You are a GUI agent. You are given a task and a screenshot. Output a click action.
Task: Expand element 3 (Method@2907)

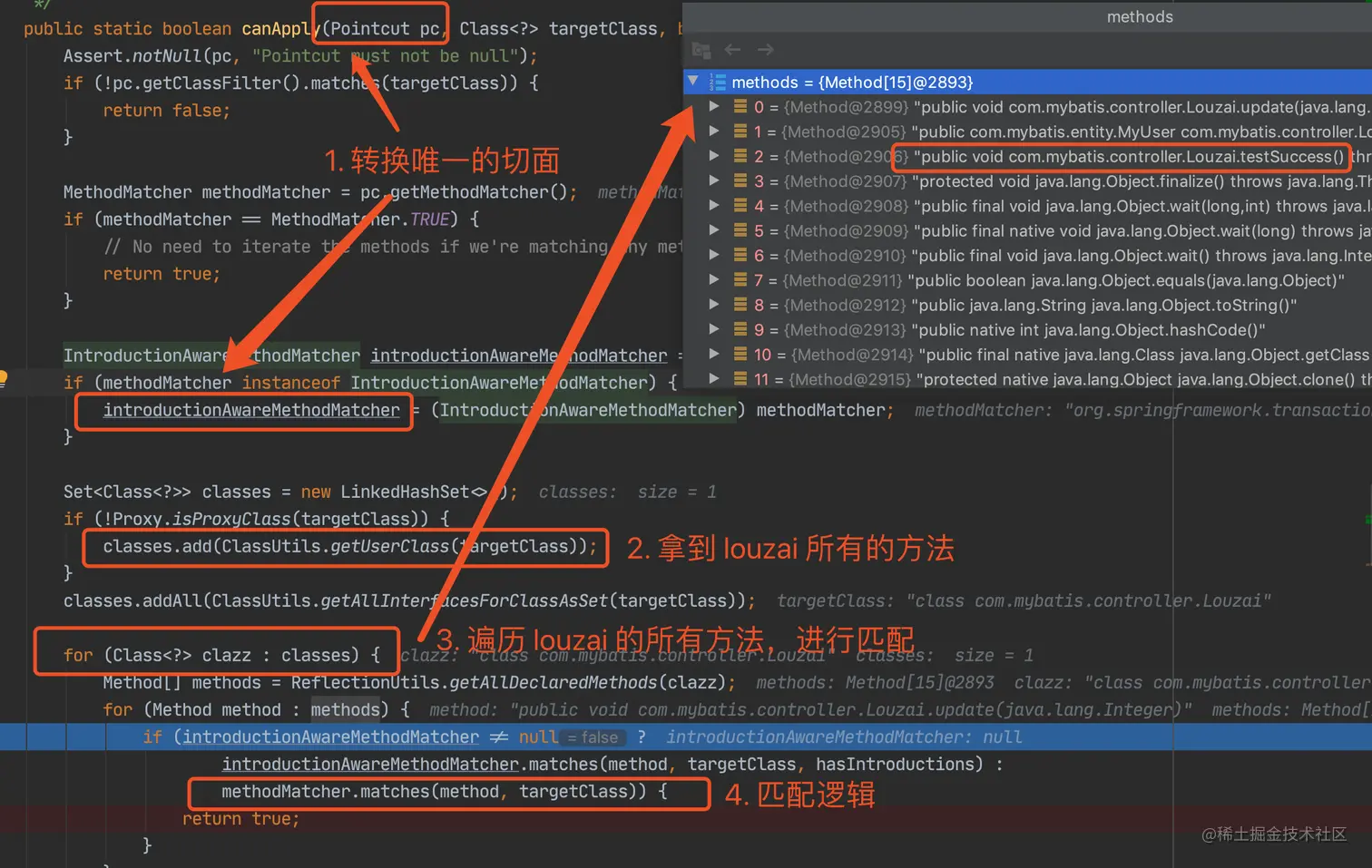pyautogui.click(x=715, y=180)
